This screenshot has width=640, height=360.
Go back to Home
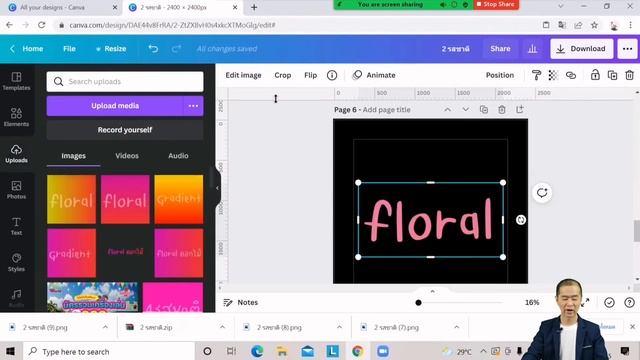pos(27,49)
